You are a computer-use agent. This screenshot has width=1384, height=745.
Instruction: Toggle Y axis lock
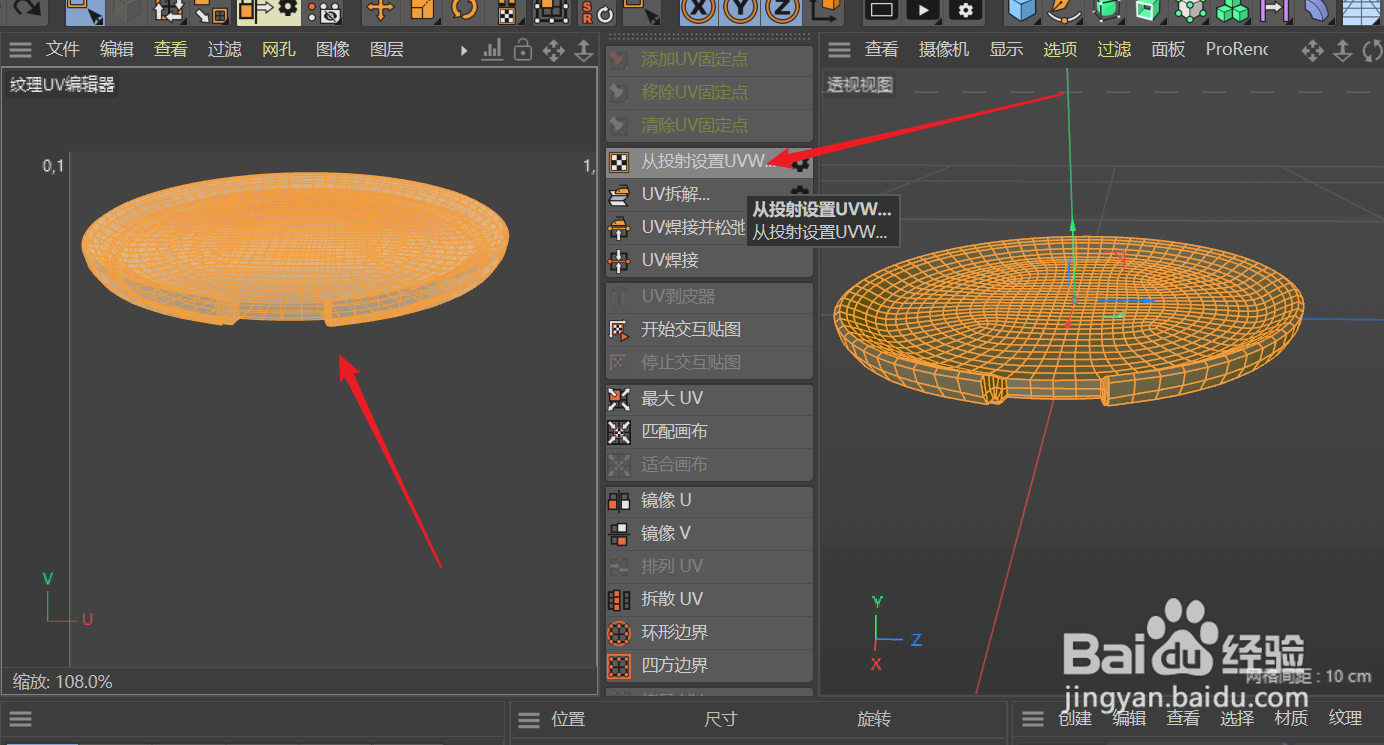coord(740,10)
